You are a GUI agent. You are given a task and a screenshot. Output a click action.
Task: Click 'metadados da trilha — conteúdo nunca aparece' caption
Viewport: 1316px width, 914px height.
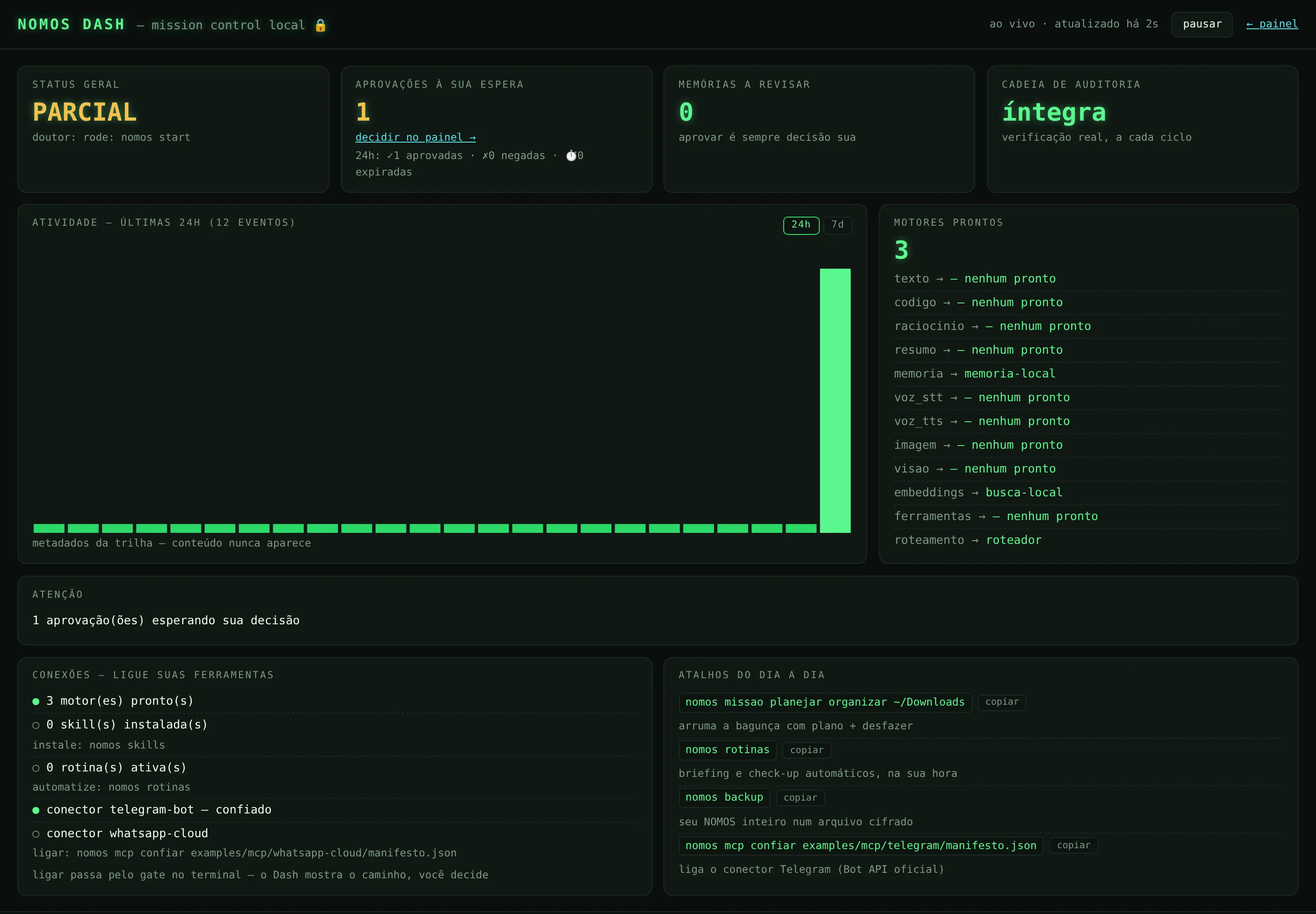click(x=171, y=543)
